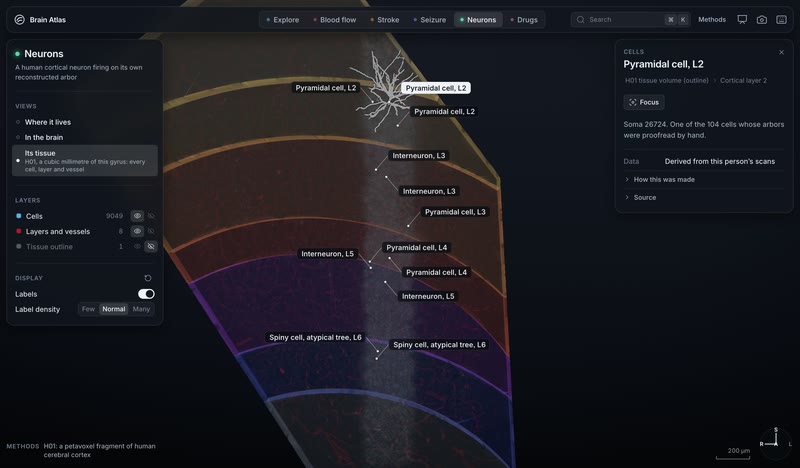Select left Spiny cell, atypical tree, L6
The image size is (800, 468).
pos(315,337)
